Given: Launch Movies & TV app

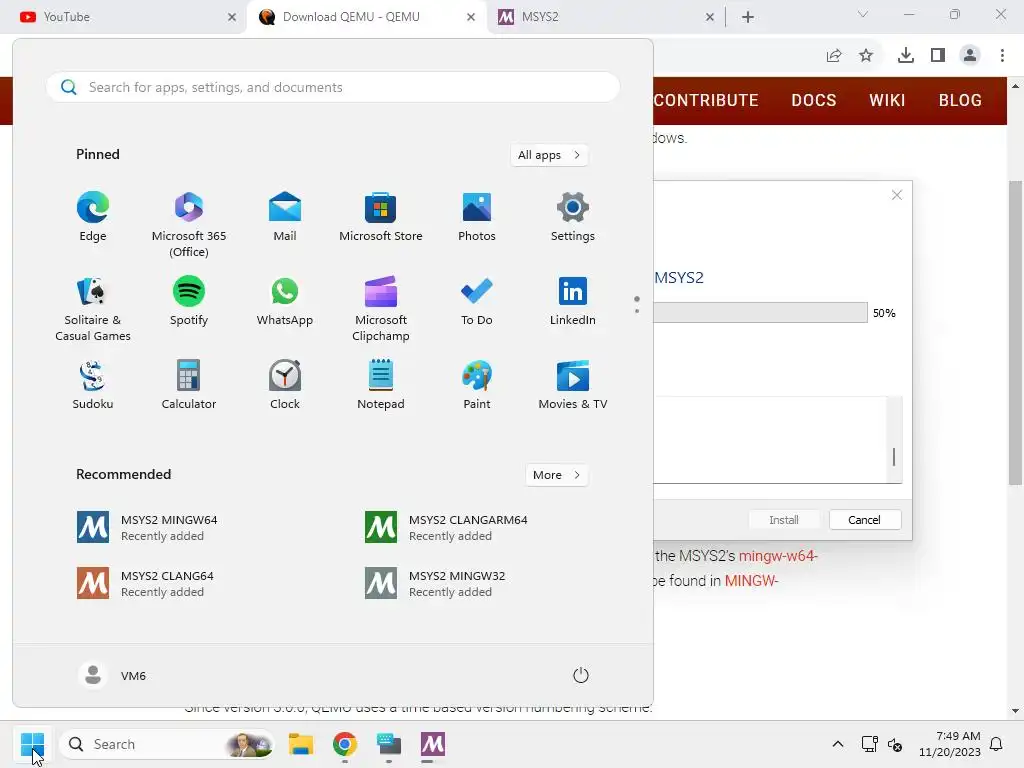Looking at the screenshot, I should click(x=573, y=385).
